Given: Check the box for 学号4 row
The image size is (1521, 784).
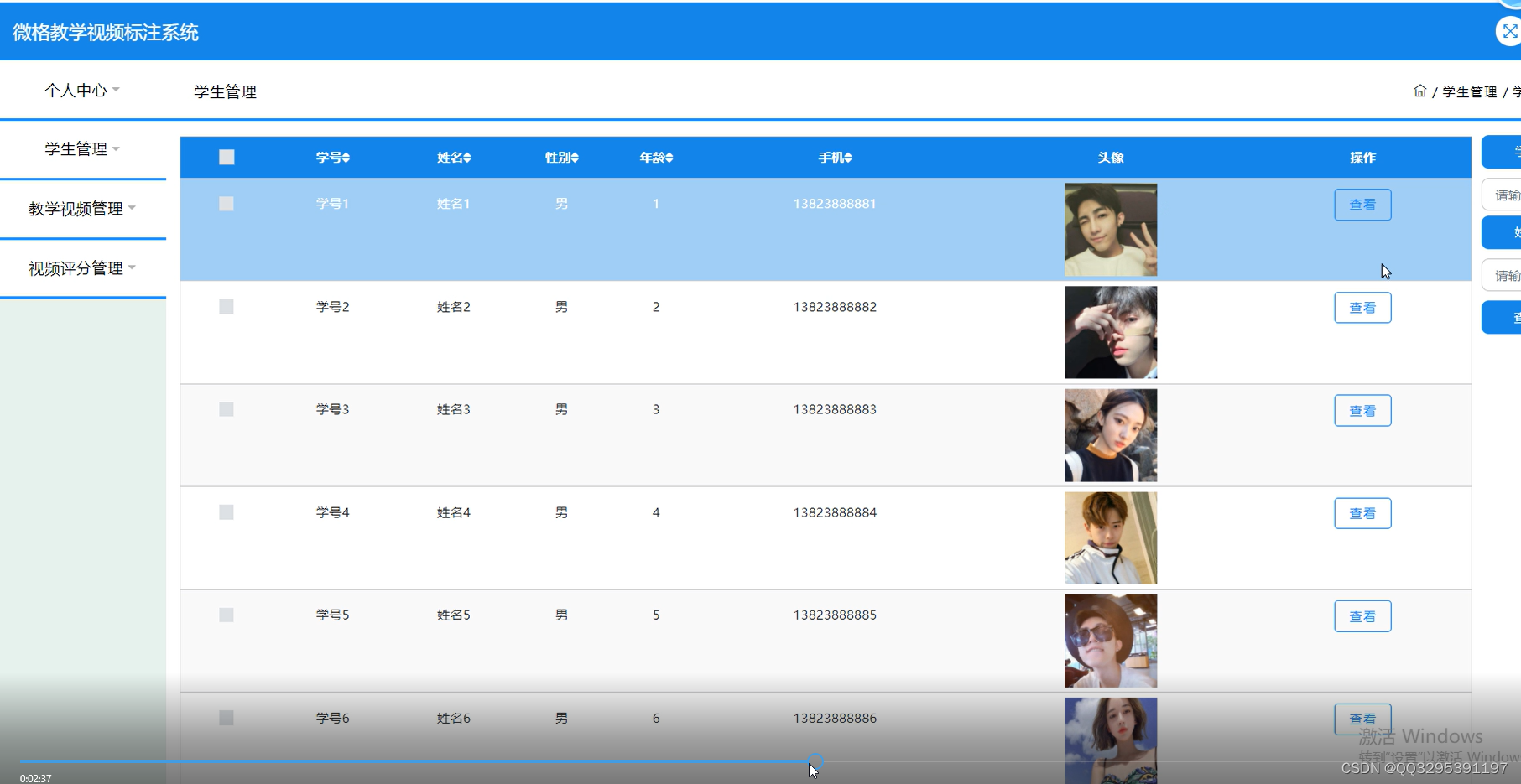Looking at the screenshot, I should coord(227,512).
